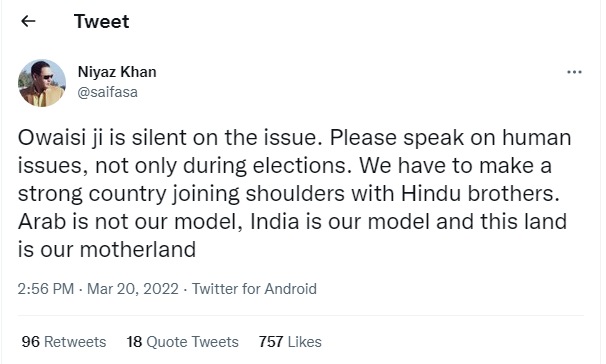Viewport: 606px width, 364px height.
Task: Open the 2:56 PM timestamp link
Action: click(x=46, y=289)
